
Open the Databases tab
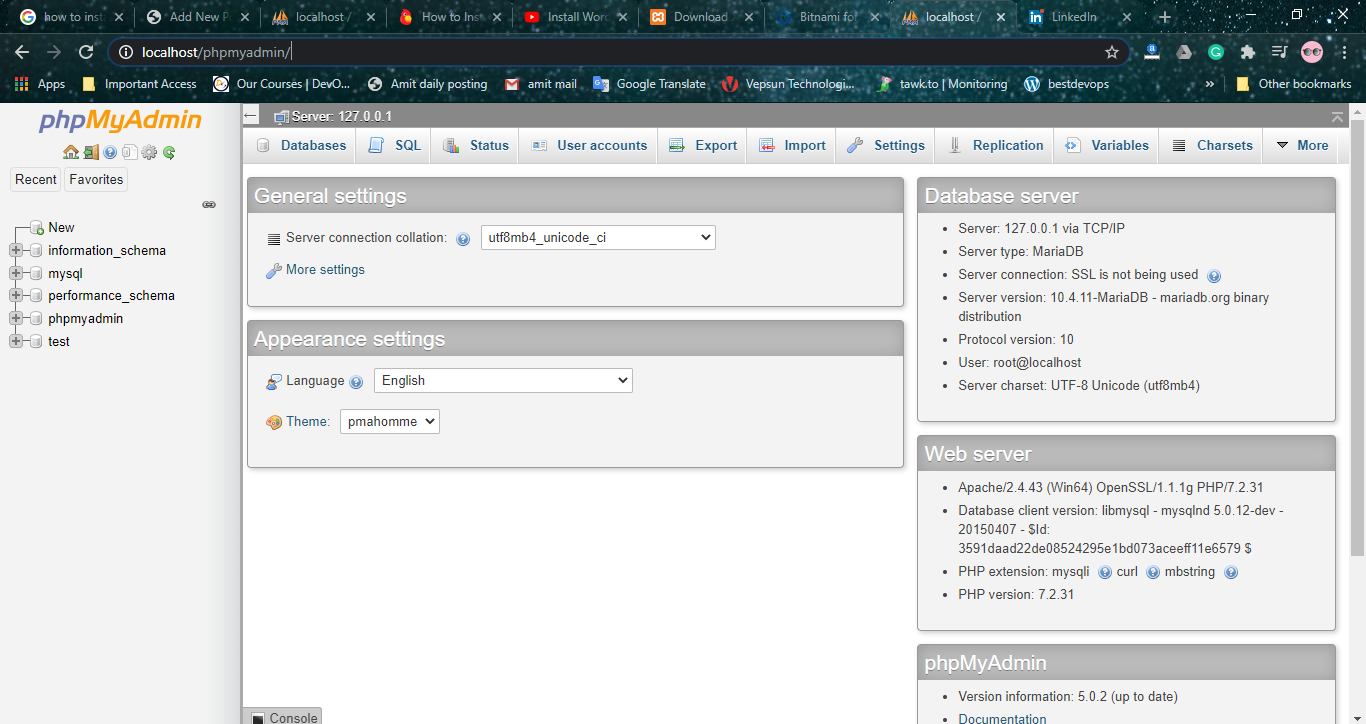301,145
